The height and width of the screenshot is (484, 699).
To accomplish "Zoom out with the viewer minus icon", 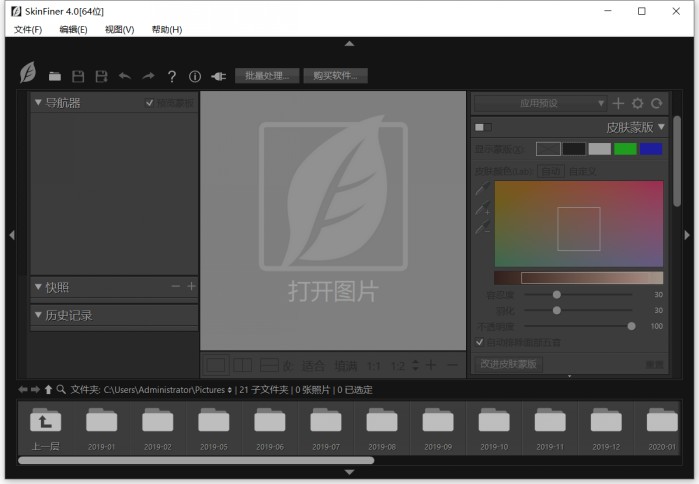I will [x=452, y=365].
